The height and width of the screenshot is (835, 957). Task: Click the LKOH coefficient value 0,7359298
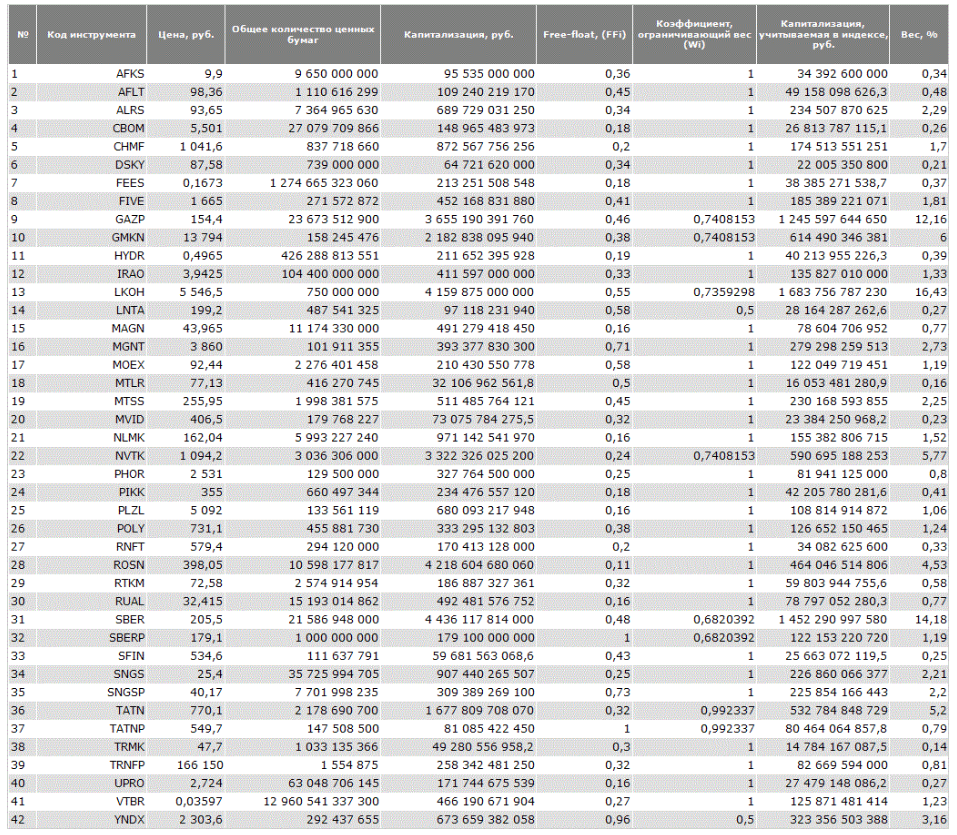(724, 292)
